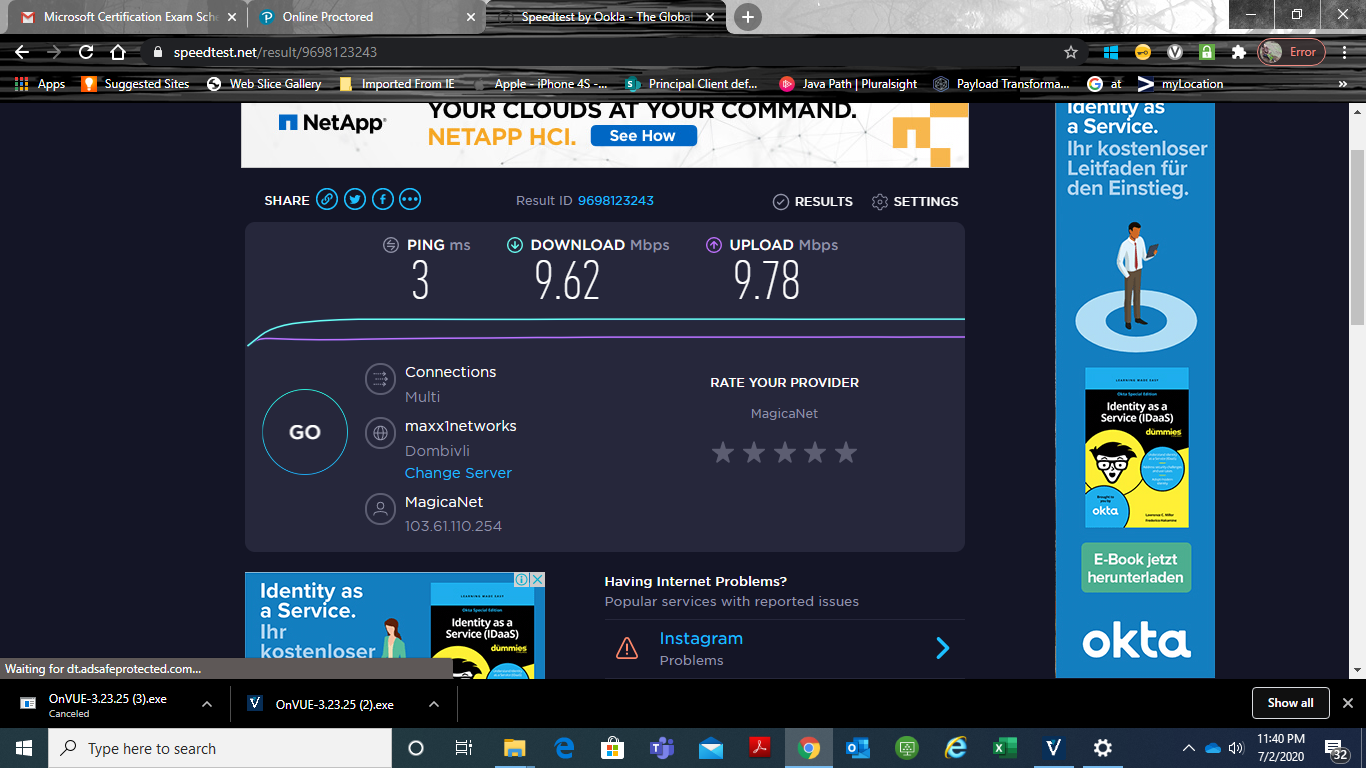Open volume control in tray
The width and height of the screenshot is (1366, 768).
click(1236, 748)
